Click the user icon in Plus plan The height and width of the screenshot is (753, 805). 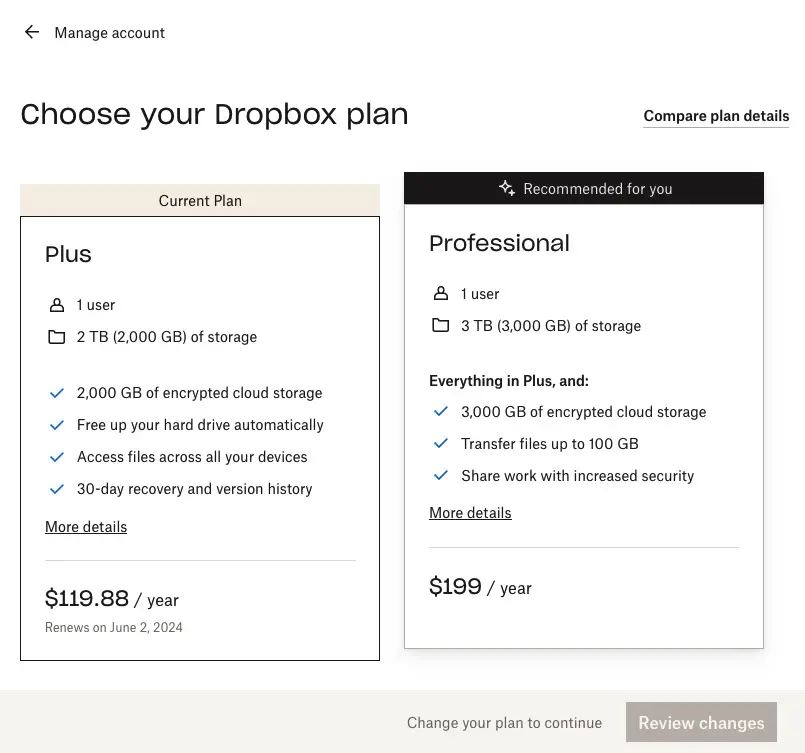(56, 305)
